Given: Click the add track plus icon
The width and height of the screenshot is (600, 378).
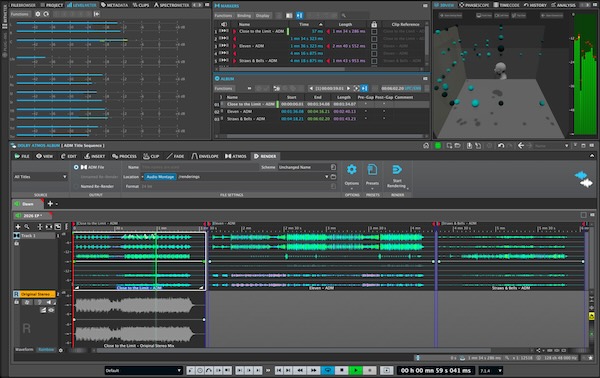Looking at the screenshot, I should tap(18, 226).
